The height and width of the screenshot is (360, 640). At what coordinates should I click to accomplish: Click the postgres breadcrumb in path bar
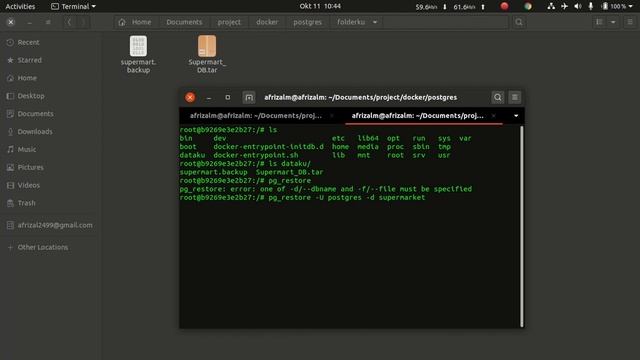pyautogui.click(x=307, y=22)
